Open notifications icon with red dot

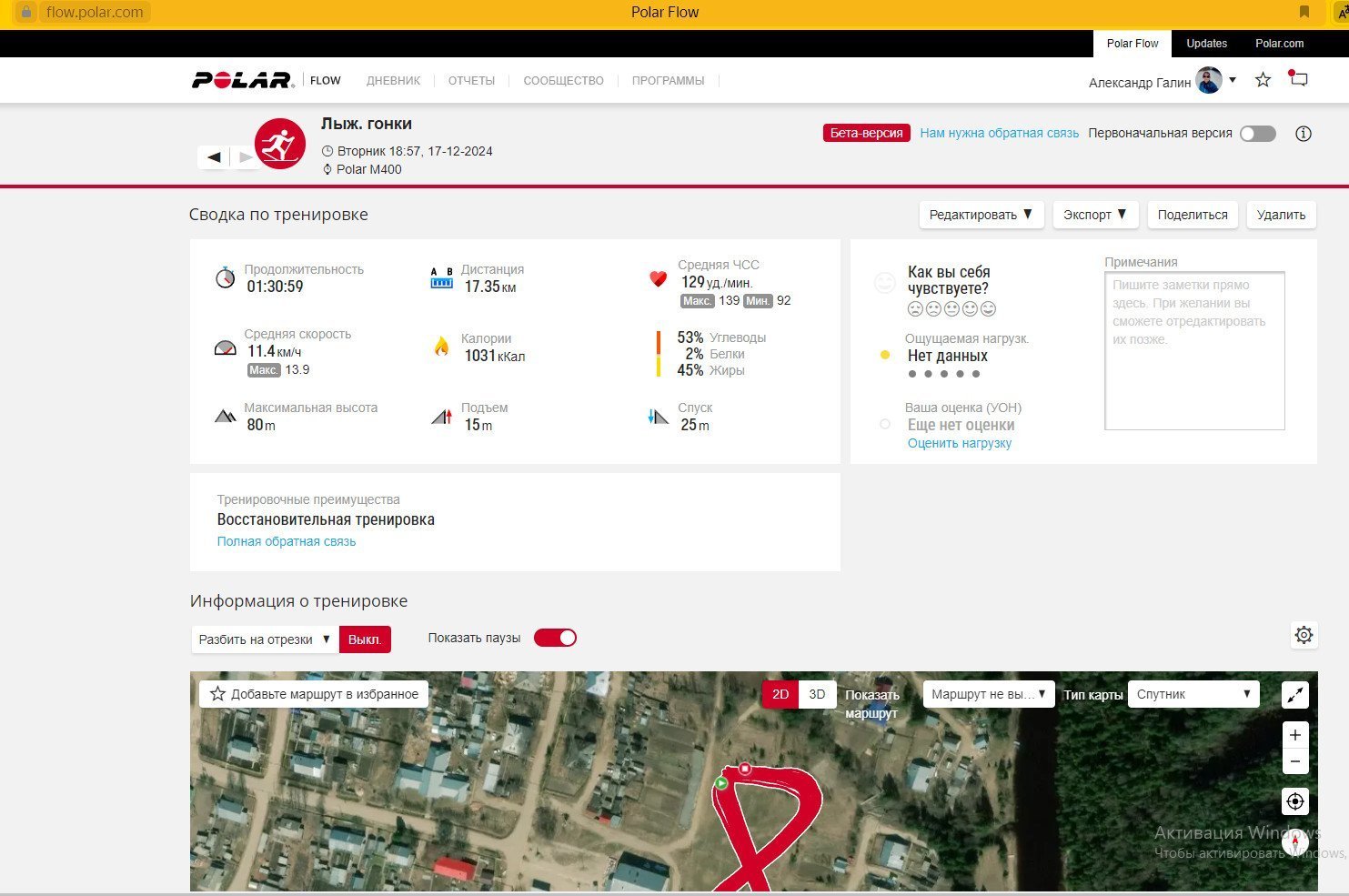point(1298,78)
